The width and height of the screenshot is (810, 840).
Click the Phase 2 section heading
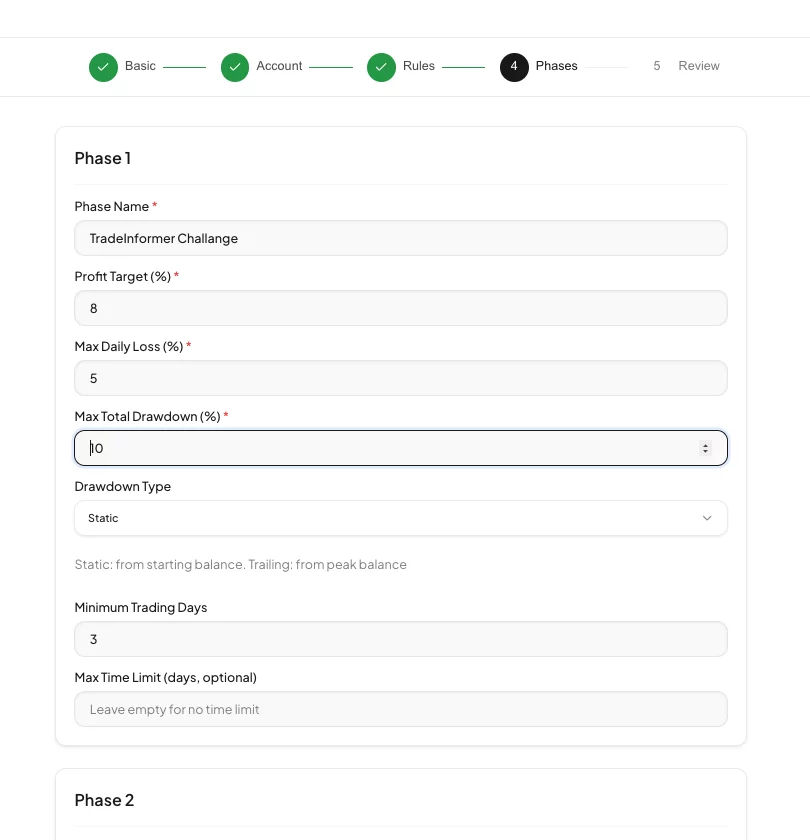(104, 800)
